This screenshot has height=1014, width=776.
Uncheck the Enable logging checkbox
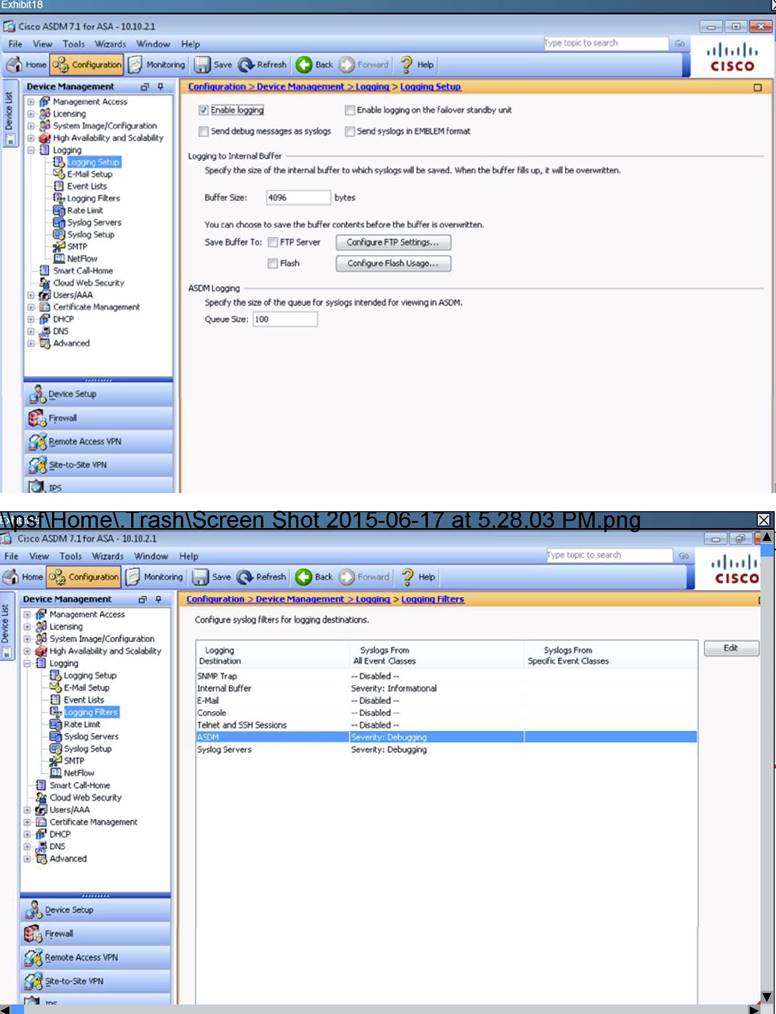(204, 110)
